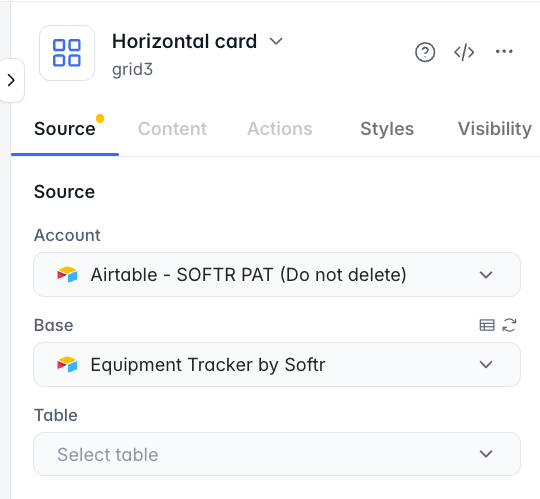
Task: Click the Airtable logo in Account field
Action: click(67, 275)
